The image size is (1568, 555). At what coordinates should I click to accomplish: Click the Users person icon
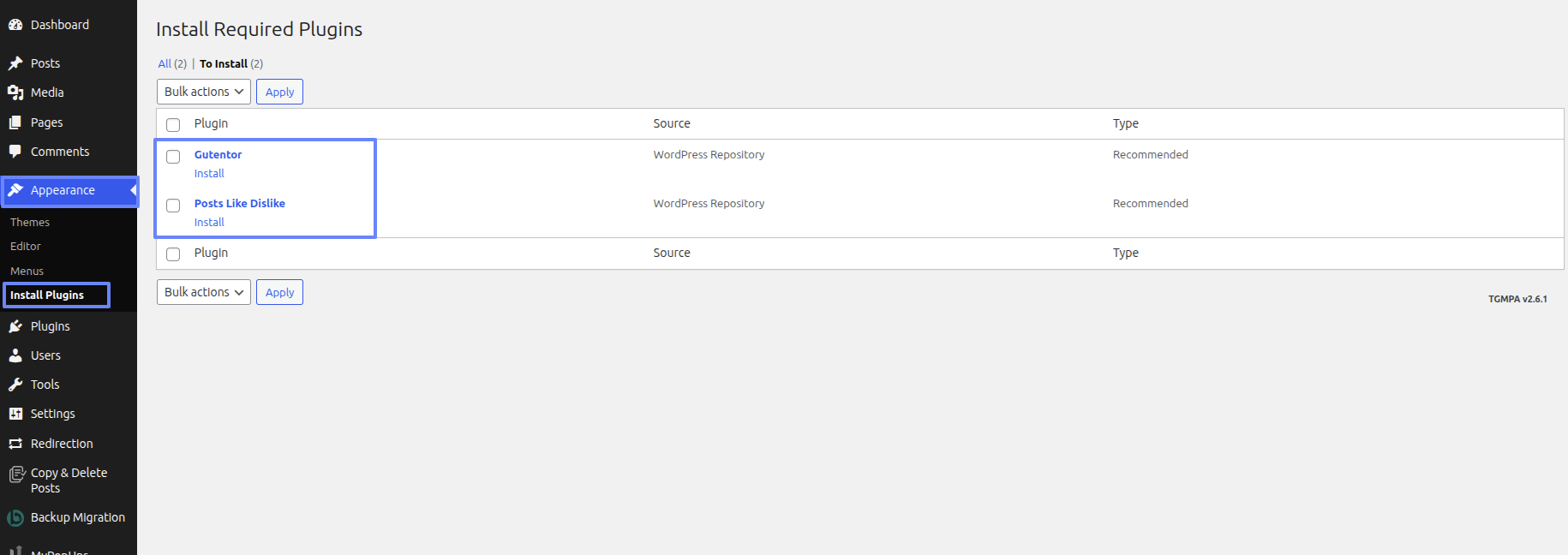tap(15, 355)
